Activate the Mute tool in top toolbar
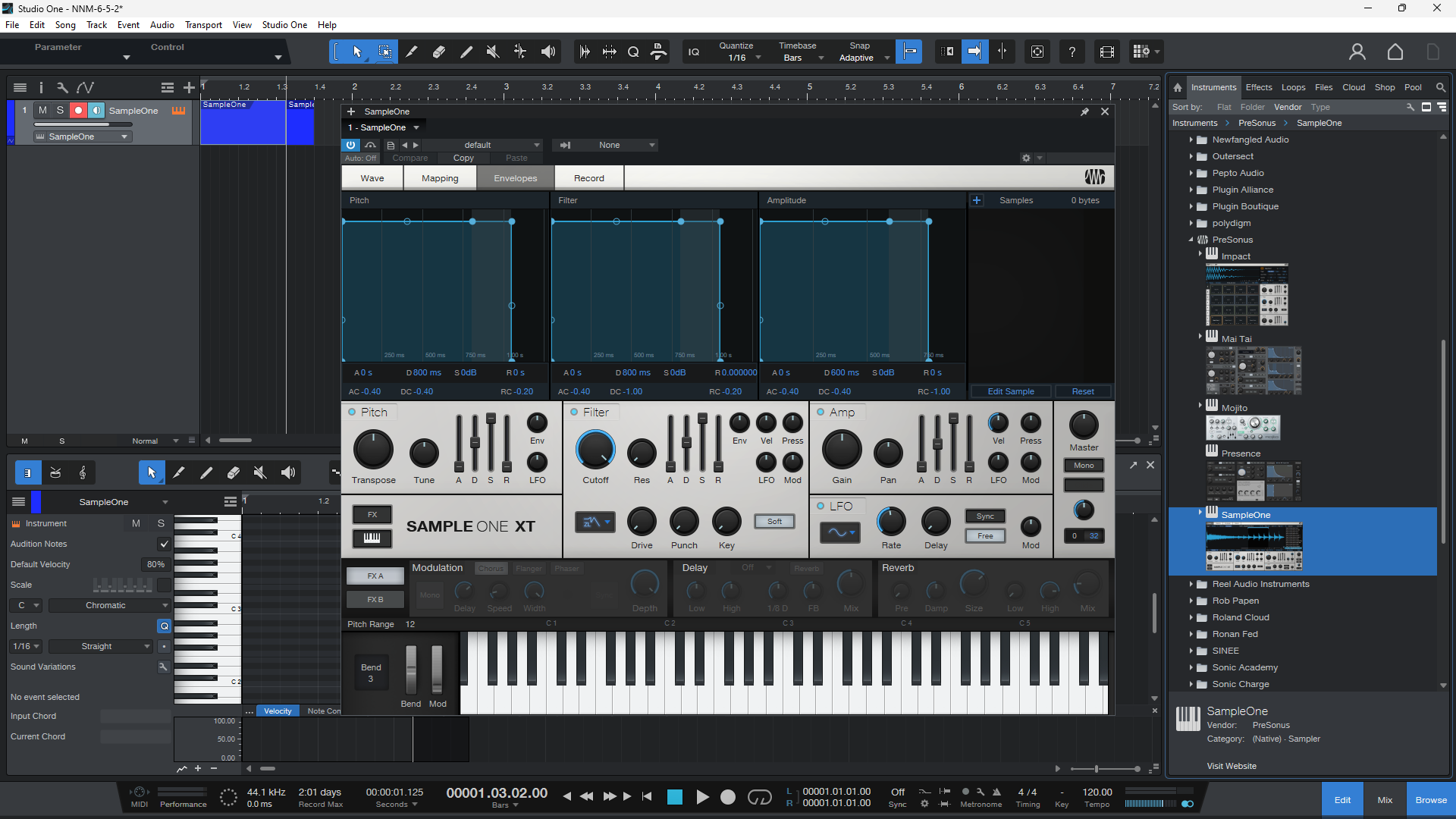 (493, 52)
